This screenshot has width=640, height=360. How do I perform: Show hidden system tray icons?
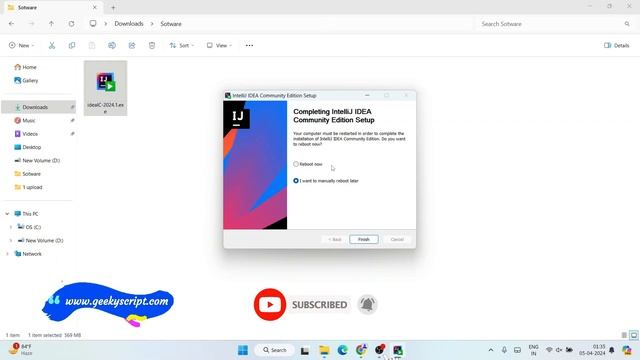(491, 350)
